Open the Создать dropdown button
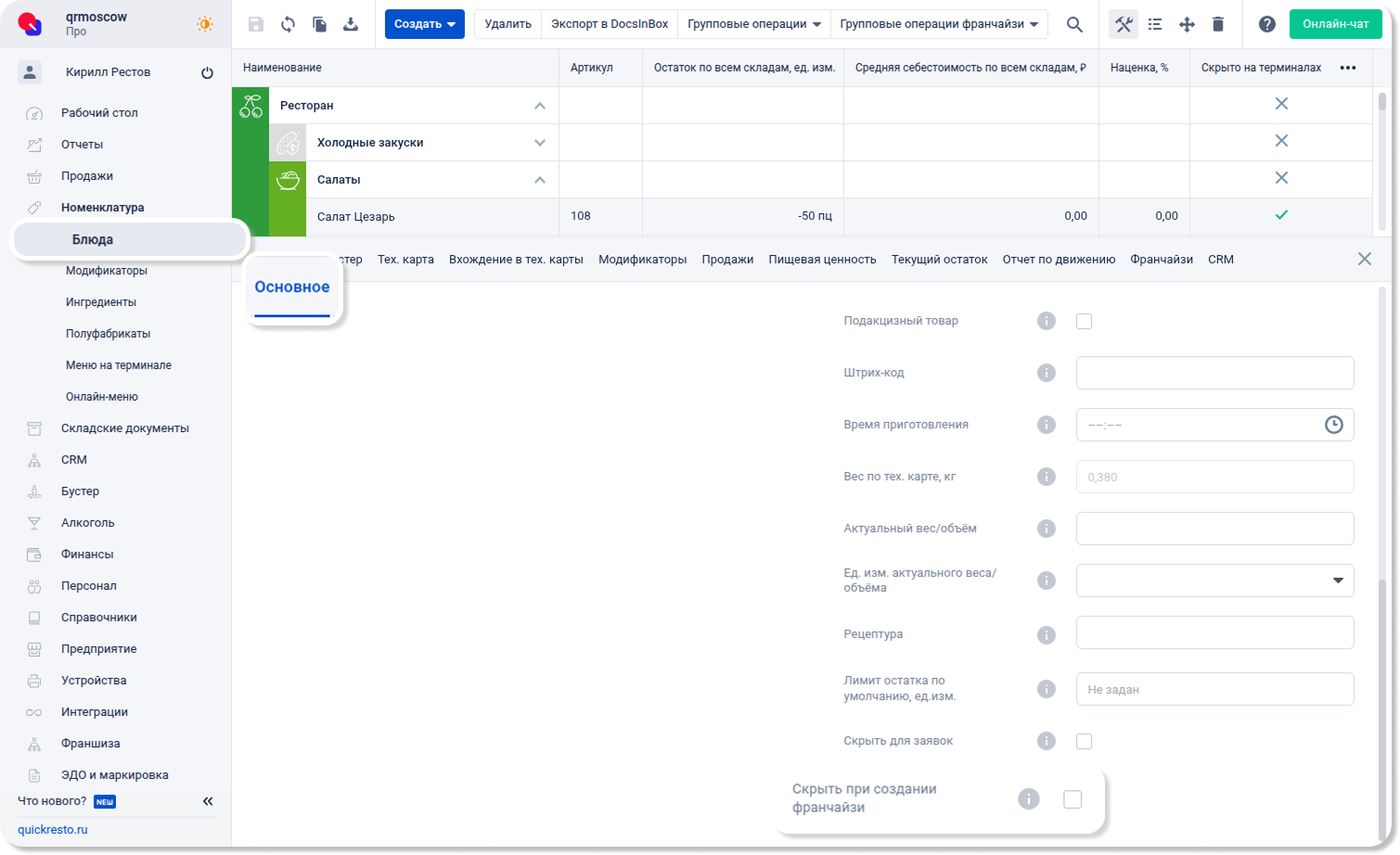 (x=424, y=24)
